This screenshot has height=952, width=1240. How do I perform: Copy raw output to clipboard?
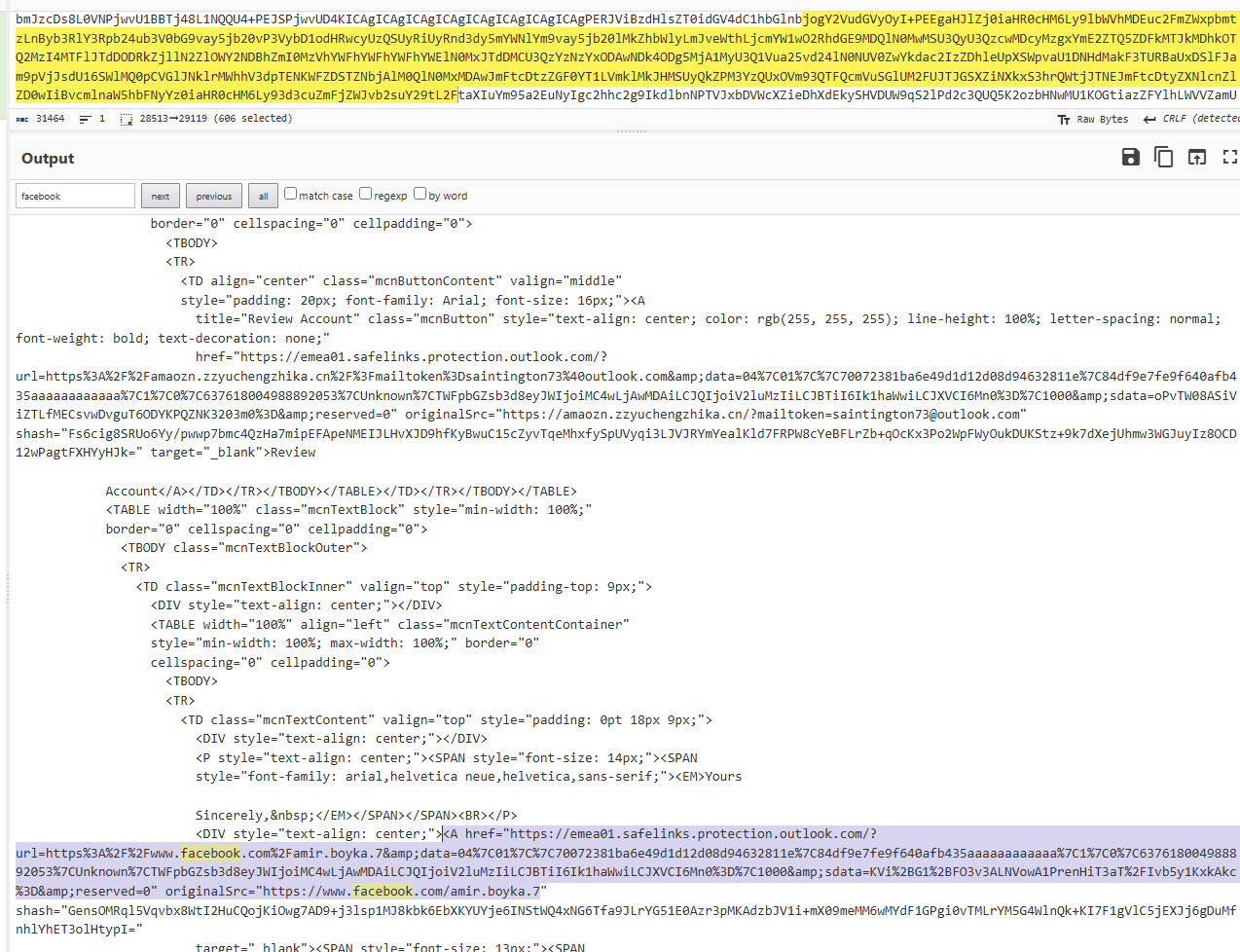(1163, 157)
